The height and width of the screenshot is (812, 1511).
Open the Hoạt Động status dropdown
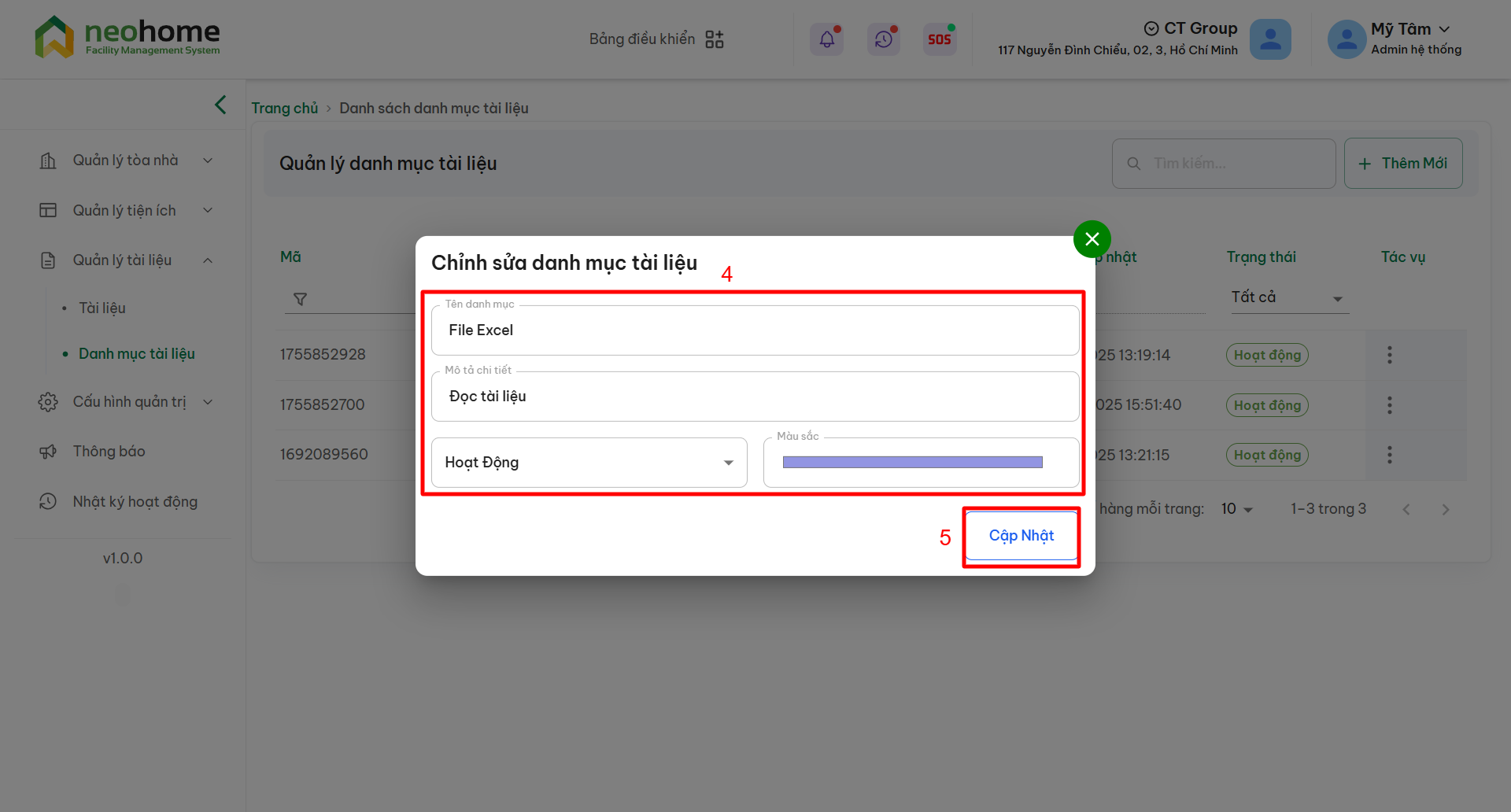click(x=589, y=463)
